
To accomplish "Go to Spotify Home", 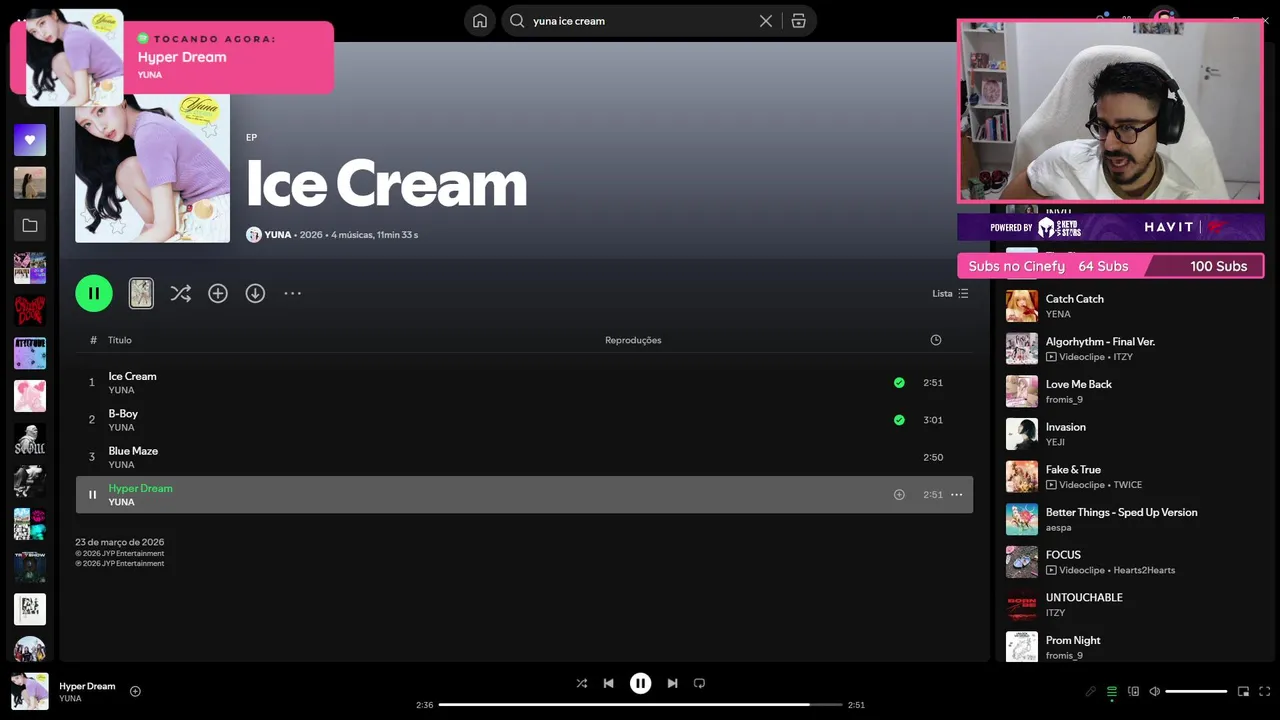I will click(480, 20).
